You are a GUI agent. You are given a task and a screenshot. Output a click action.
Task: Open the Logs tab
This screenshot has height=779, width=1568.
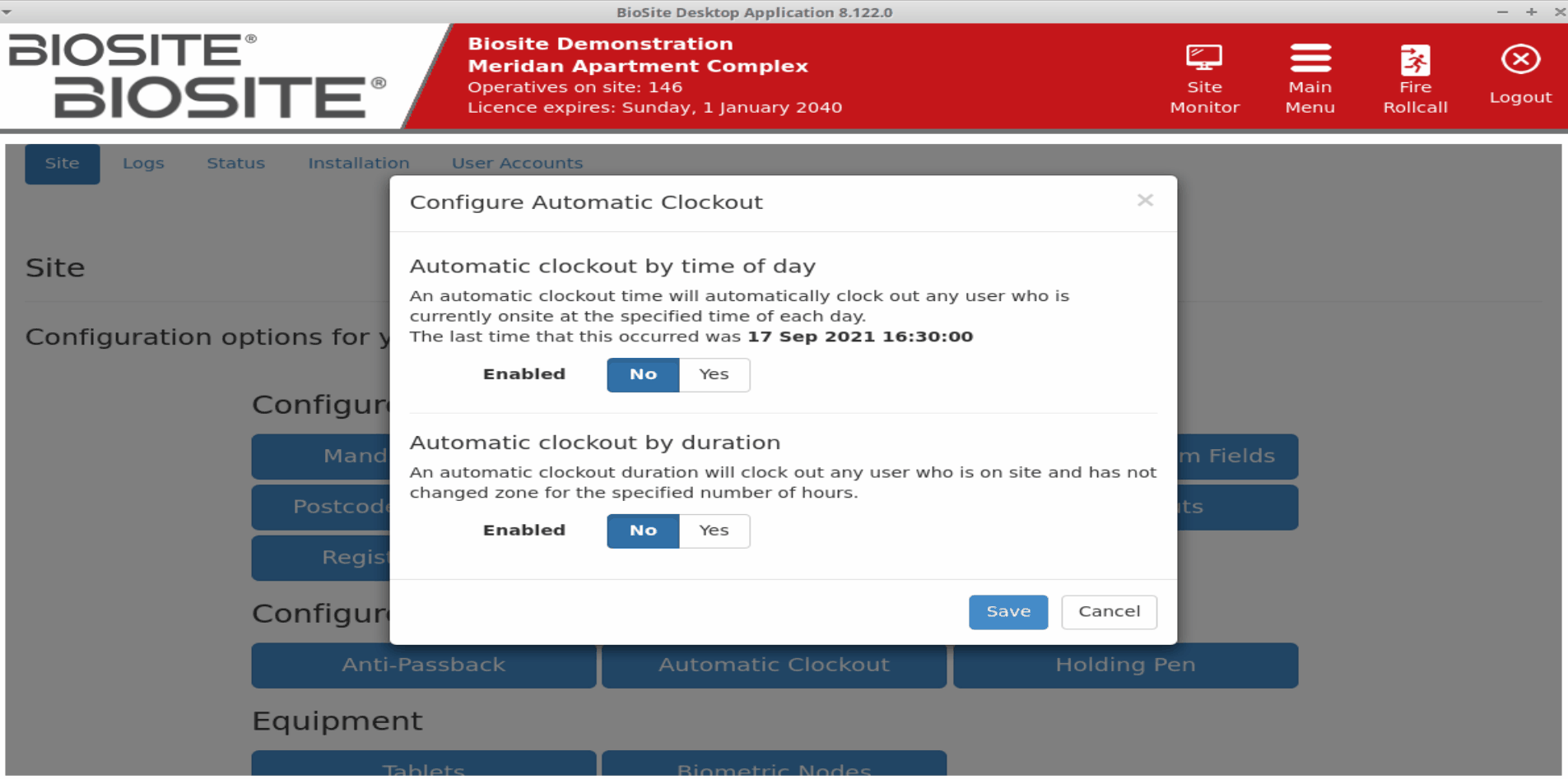click(143, 164)
